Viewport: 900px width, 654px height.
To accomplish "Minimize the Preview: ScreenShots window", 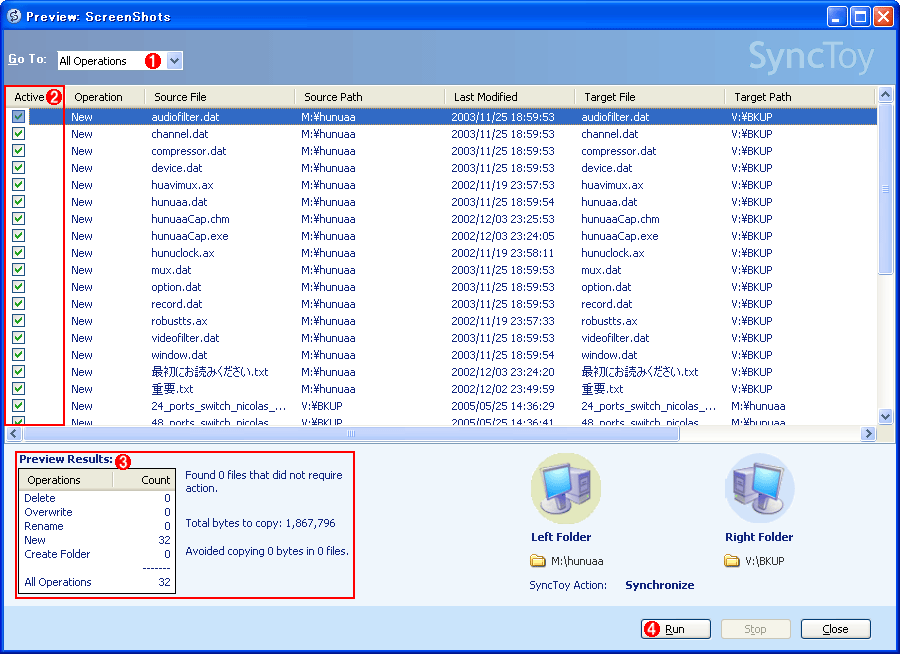I will (837, 17).
